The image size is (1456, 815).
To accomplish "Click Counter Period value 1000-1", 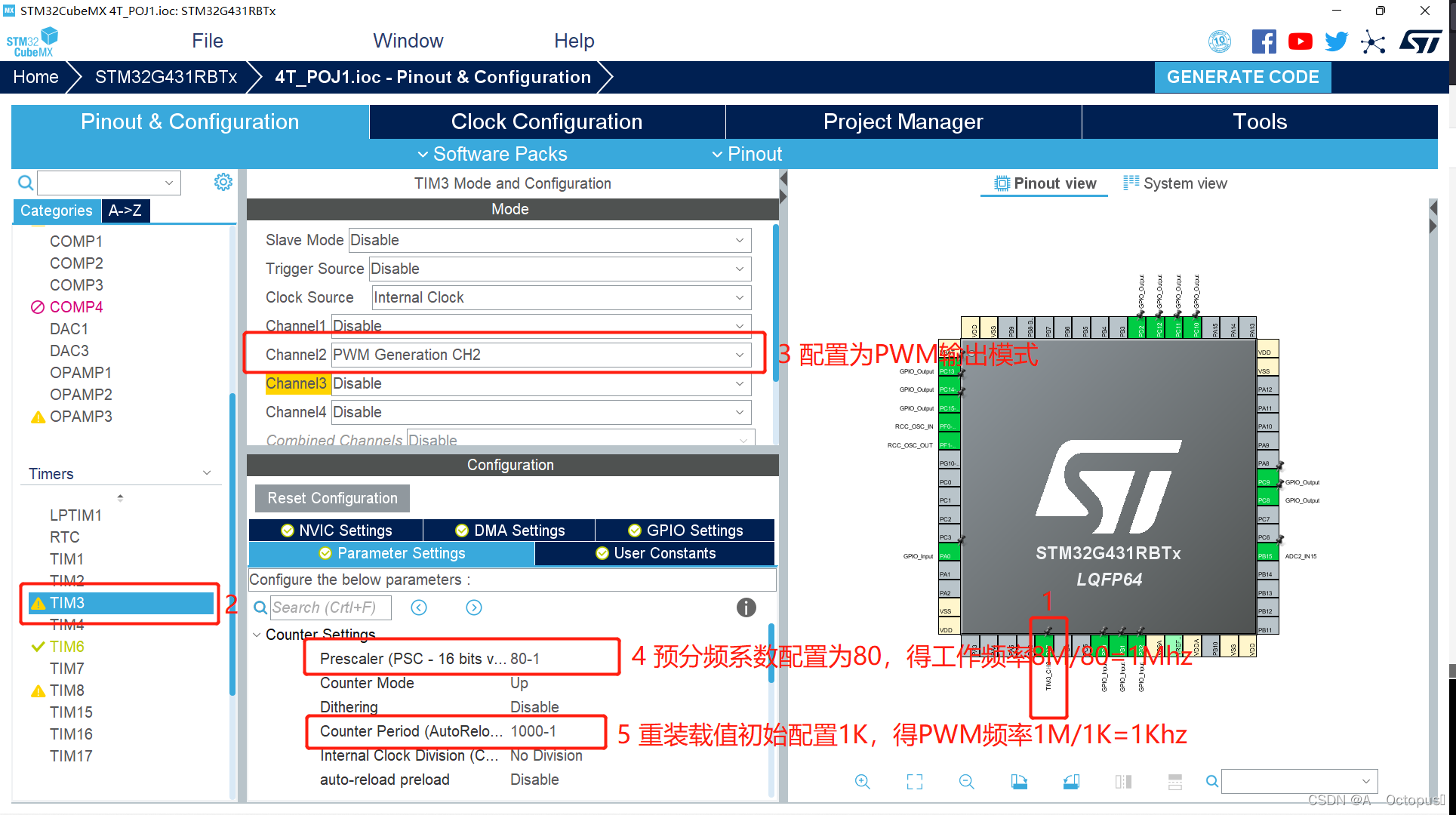I will (533, 731).
